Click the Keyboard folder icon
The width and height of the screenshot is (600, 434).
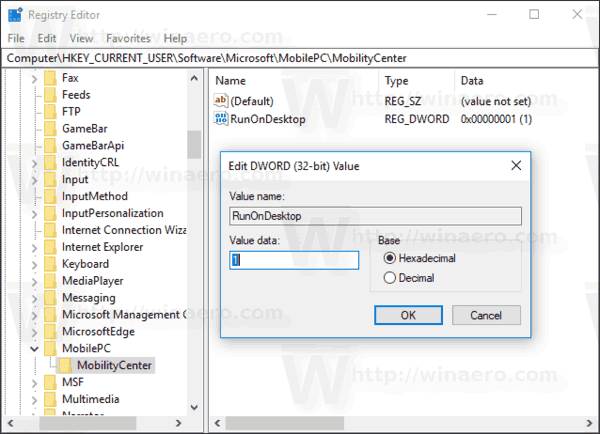tap(50, 264)
